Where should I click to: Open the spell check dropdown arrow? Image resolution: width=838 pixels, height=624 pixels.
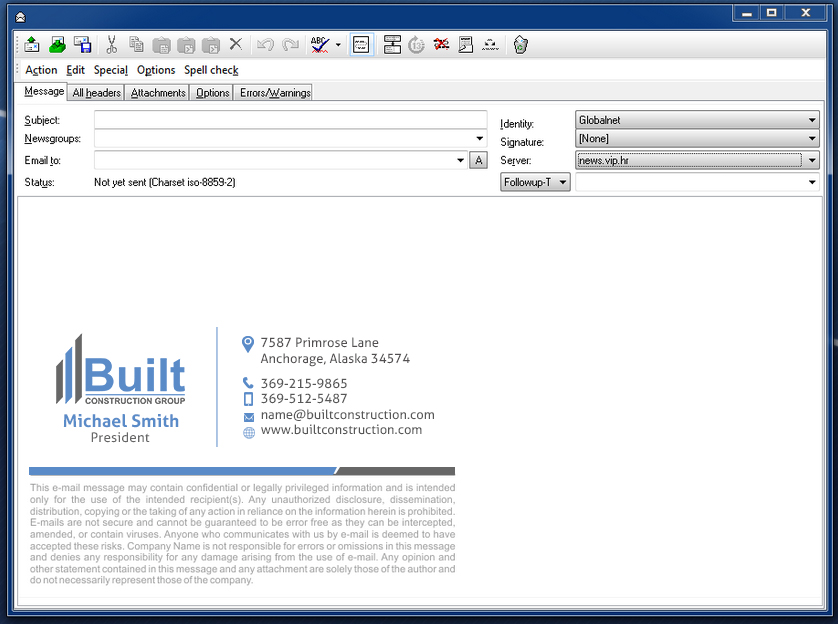[338, 45]
